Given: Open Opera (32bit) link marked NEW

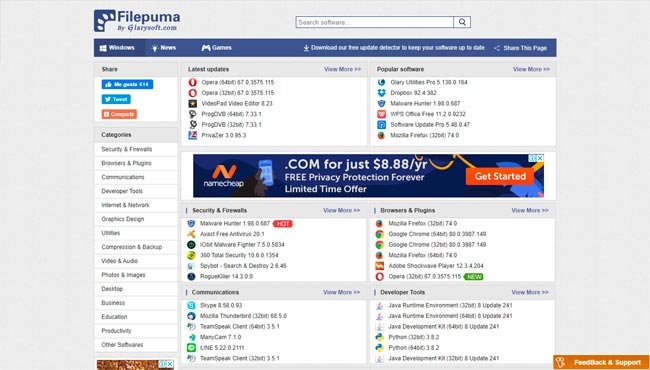Looking at the screenshot, I should click(x=424, y=276).
